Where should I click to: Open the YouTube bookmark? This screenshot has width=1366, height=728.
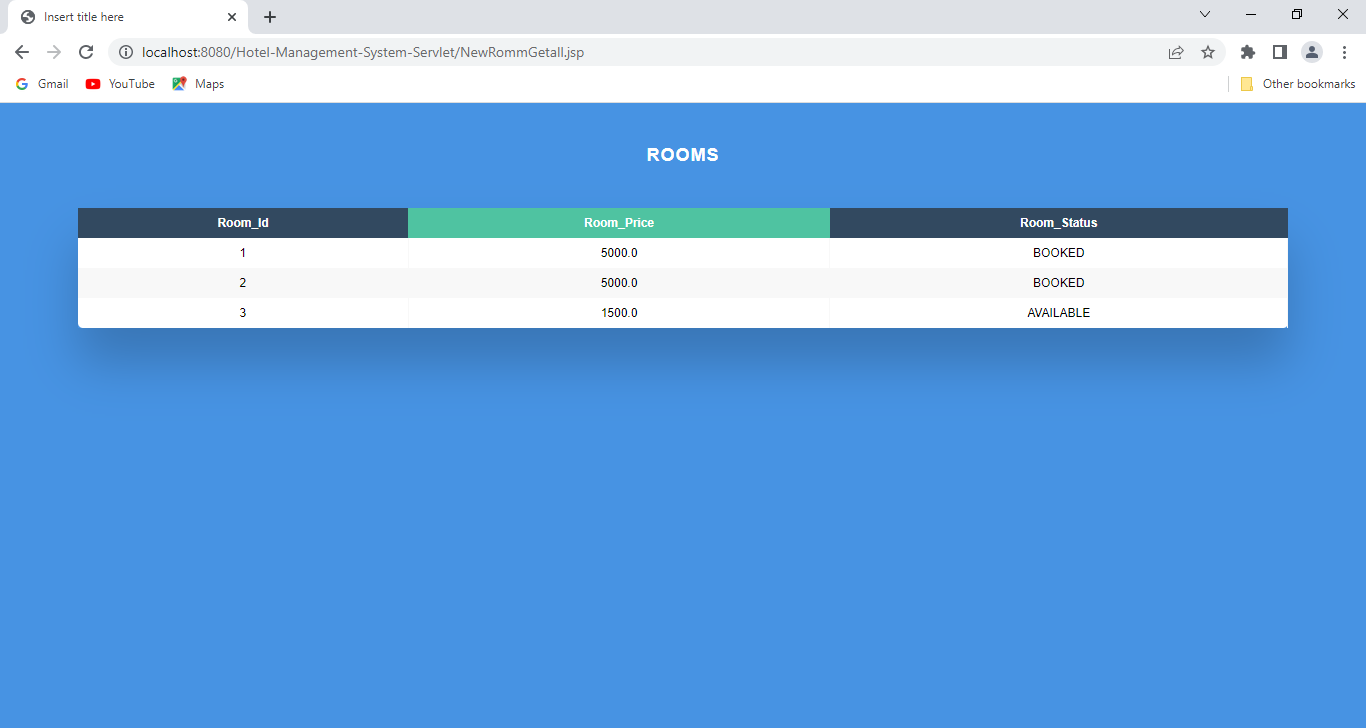click(120, 84)
